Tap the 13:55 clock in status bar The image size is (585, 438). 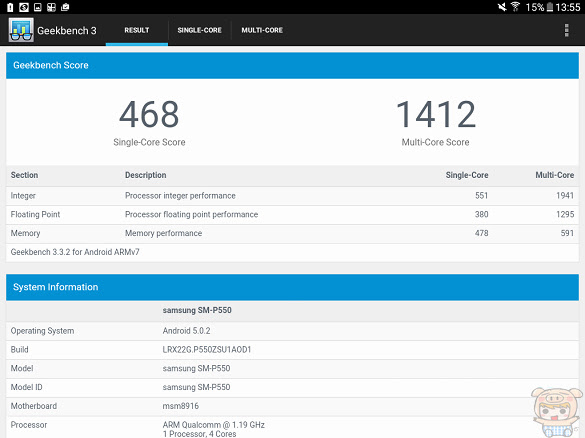(567, 7)
